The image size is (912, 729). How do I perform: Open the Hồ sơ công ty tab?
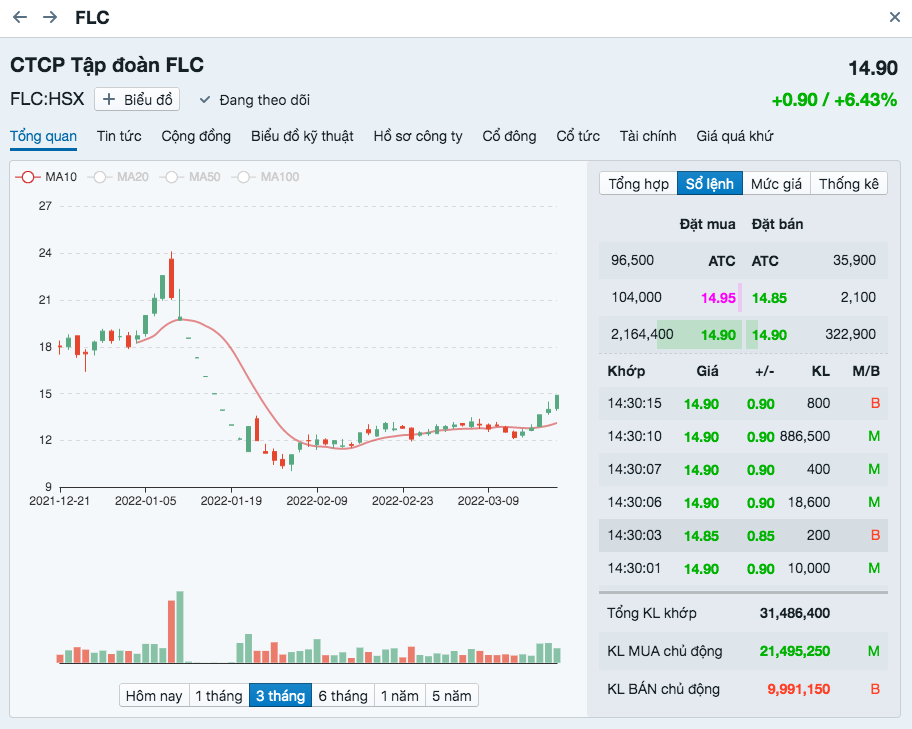(418, 136)
